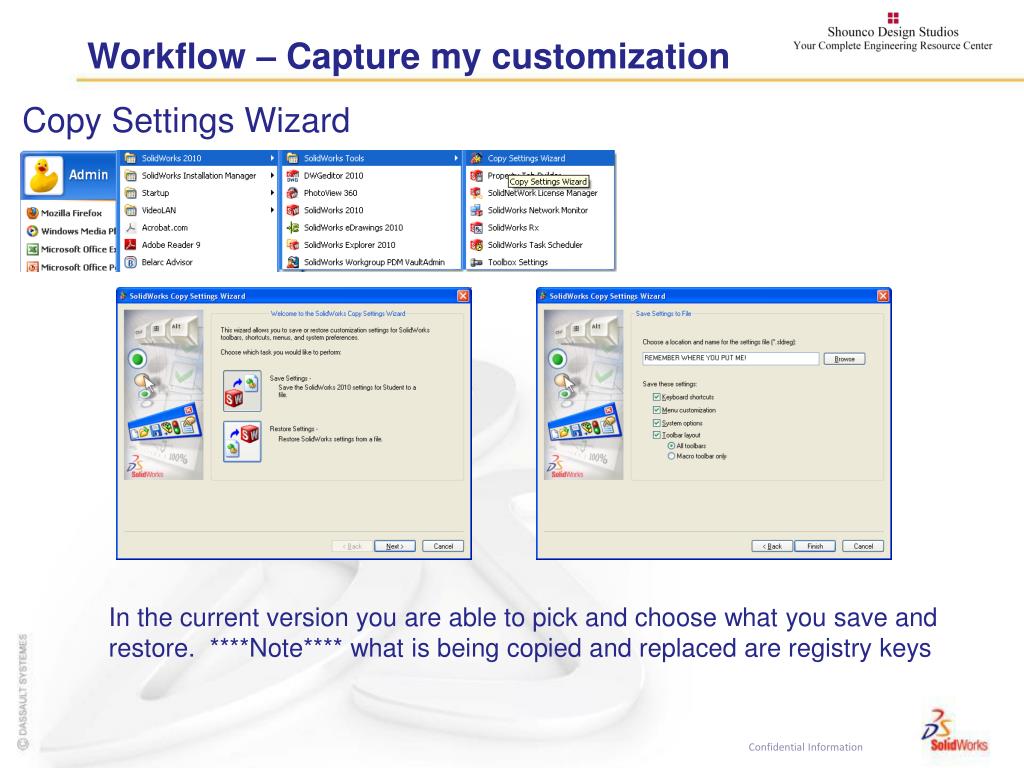Expand SolidWorks 2010 submenu arrow
This screenshot has height=768, width=1024.
272,158
